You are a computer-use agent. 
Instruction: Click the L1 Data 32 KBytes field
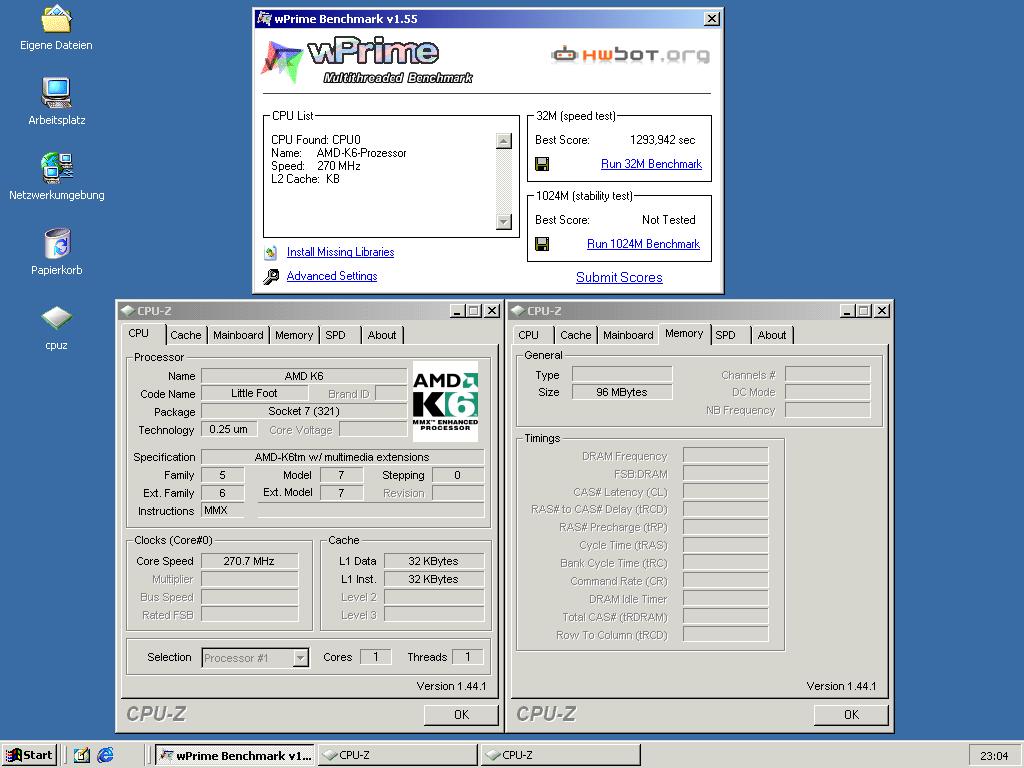tap(434, 561)
